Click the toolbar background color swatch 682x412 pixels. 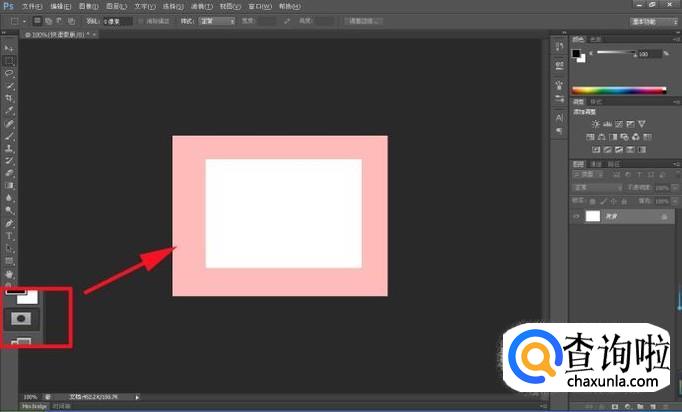coord(28,298)
